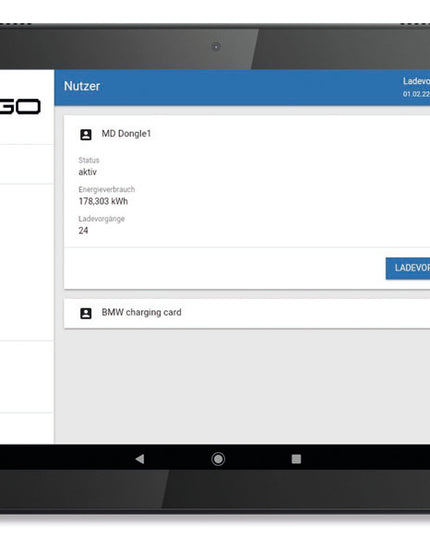Viewport: 430px width, 537px height.
Task: Tap the Android back navigation button
Action: (140, 459)
